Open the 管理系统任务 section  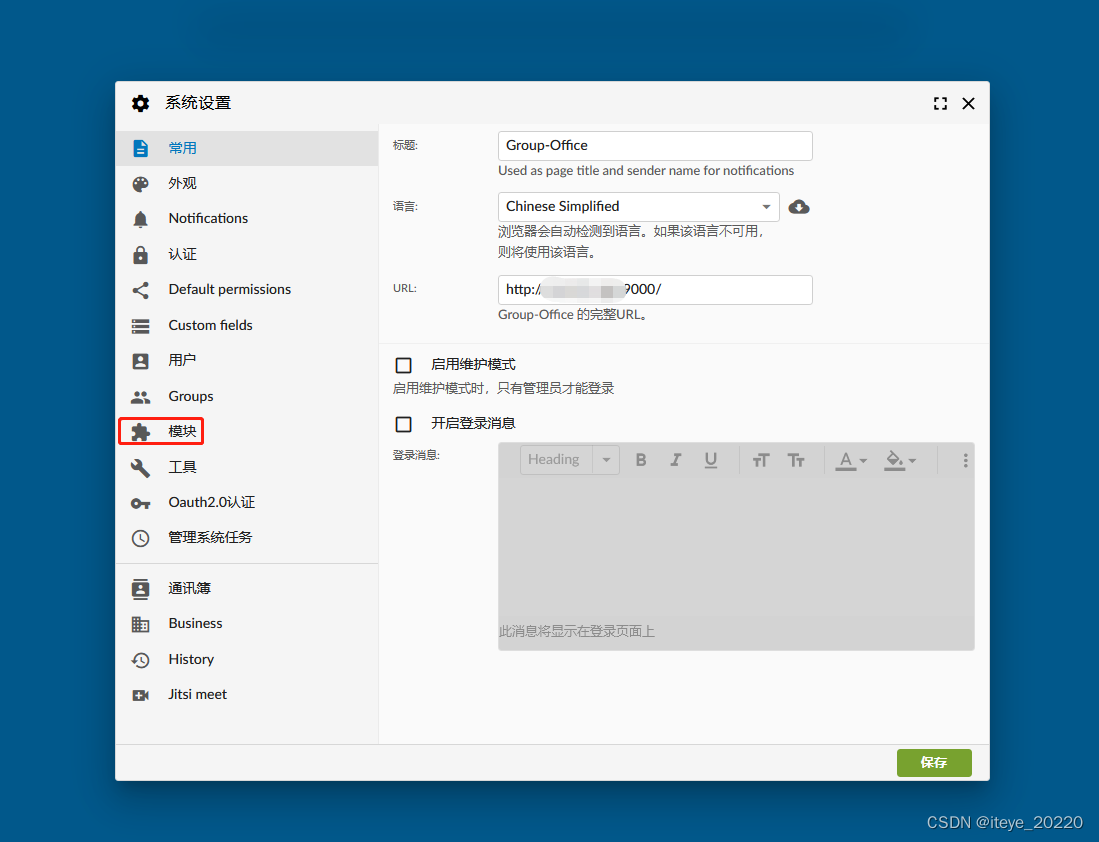[247, 538]
